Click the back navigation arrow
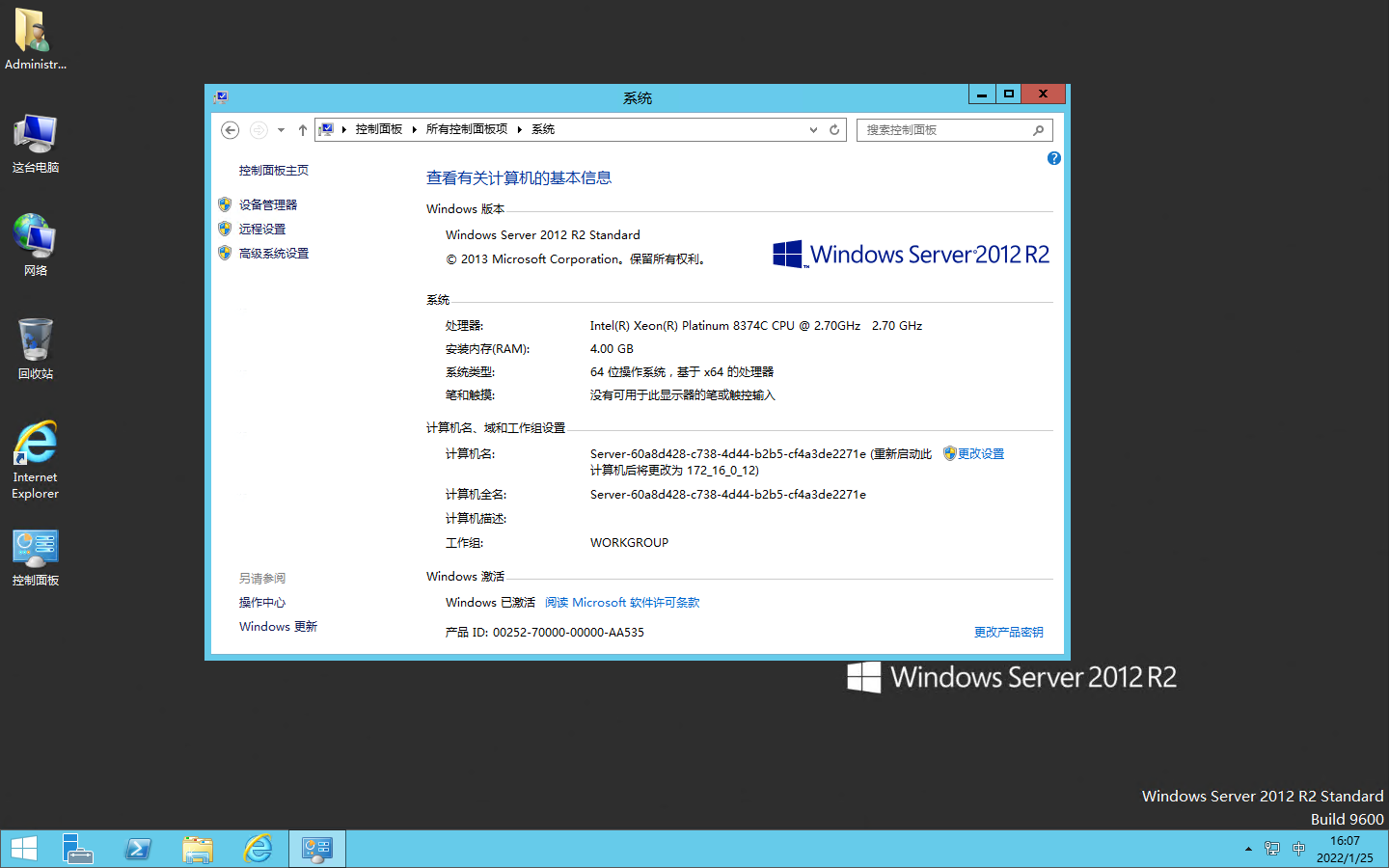Viewport: 1389px width, 868px height. point(230,130)
